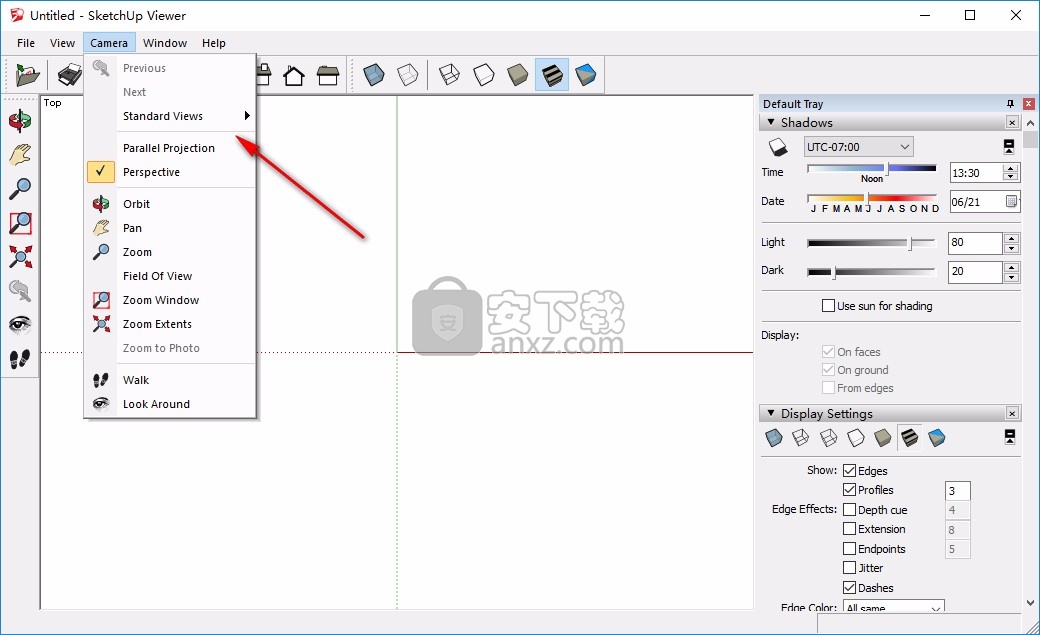Expand Standard Views submenu
Viewport: 1040px width, 635px height.
coord(170,116)
